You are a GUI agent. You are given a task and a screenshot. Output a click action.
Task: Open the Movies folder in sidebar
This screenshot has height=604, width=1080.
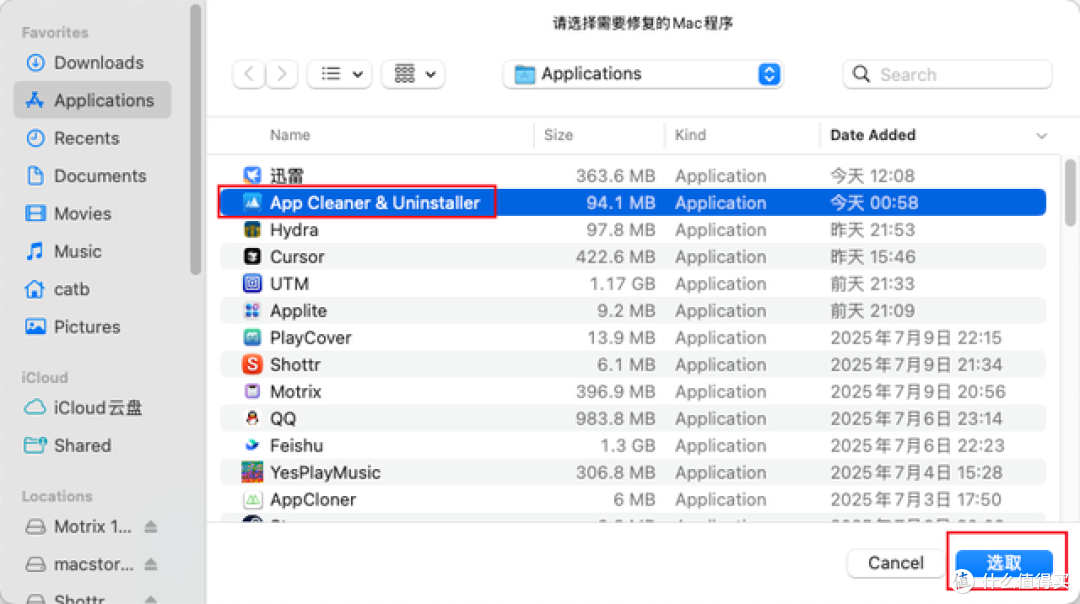click(x=68, y=214)
